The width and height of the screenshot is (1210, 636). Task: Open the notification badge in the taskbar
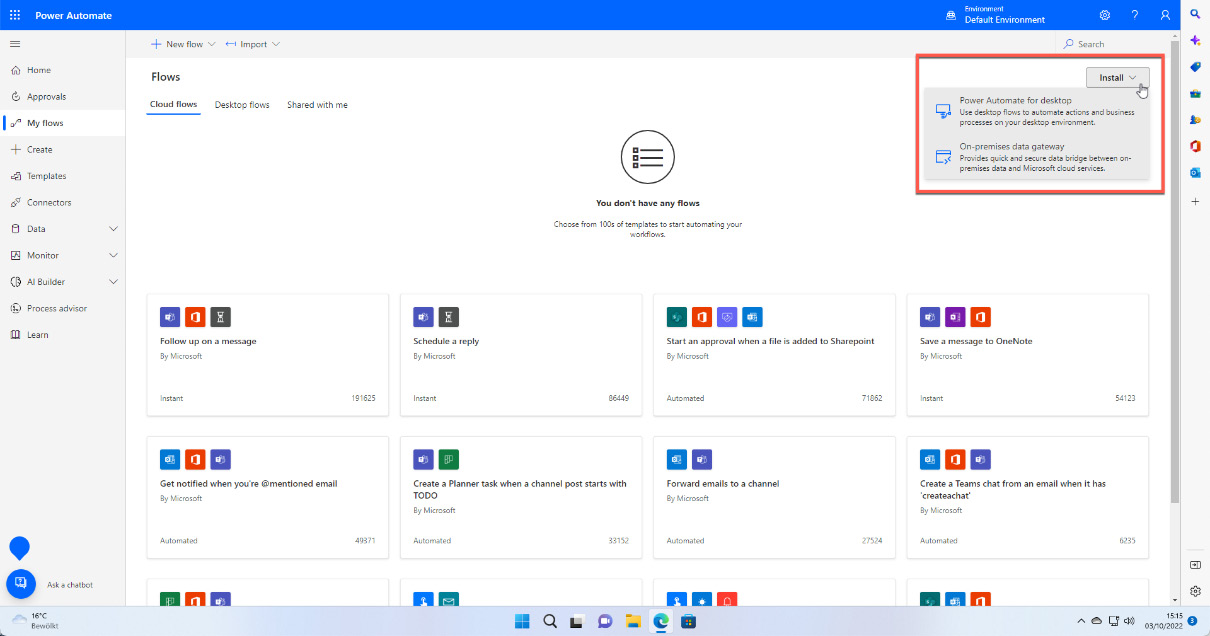[1192, 621]
